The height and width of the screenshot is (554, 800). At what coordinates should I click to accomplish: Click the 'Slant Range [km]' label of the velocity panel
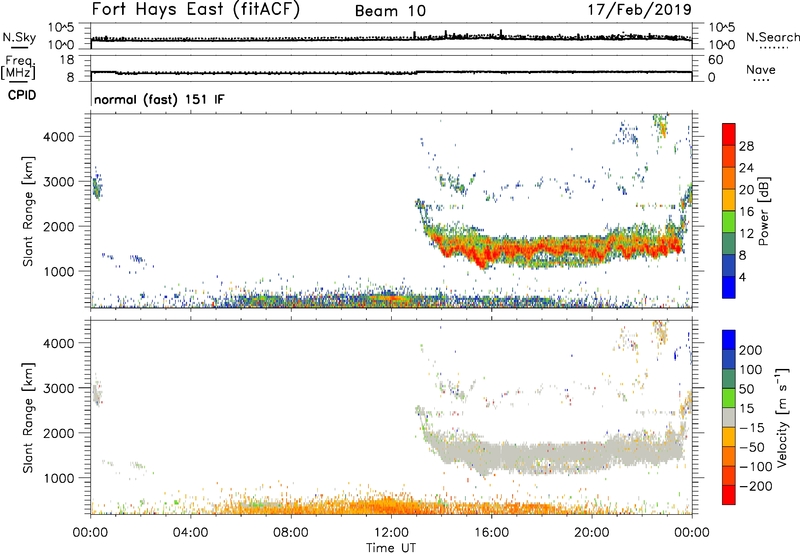pos(28,418)
